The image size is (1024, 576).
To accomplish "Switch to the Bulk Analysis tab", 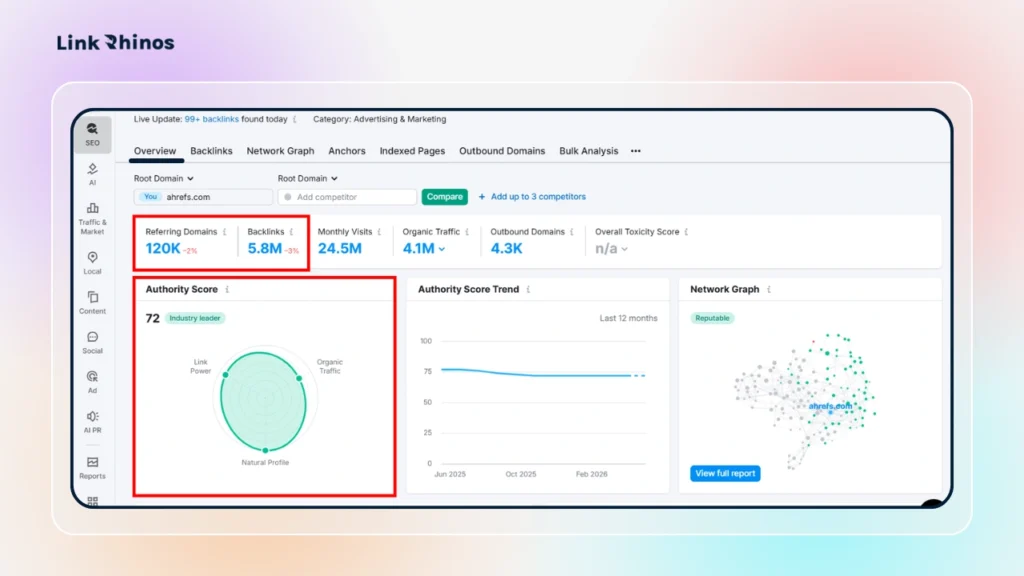I will coord(588,151).
